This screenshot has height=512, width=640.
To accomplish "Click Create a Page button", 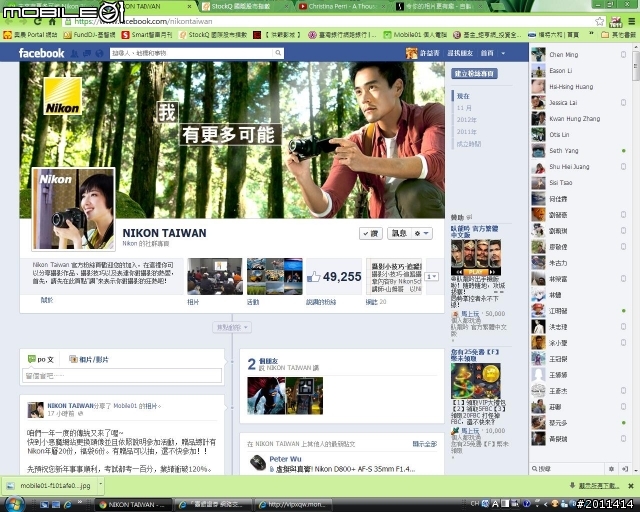I will point(474,73).
